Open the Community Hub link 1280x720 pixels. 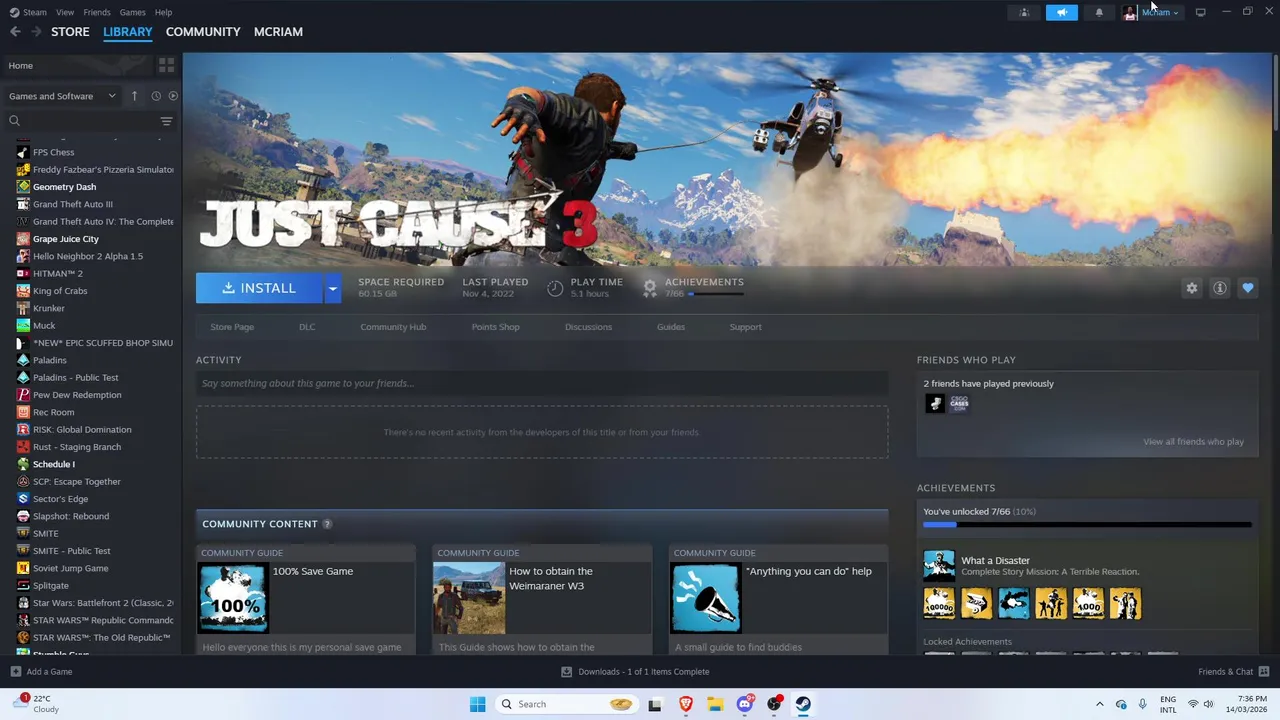coord(393,327)
